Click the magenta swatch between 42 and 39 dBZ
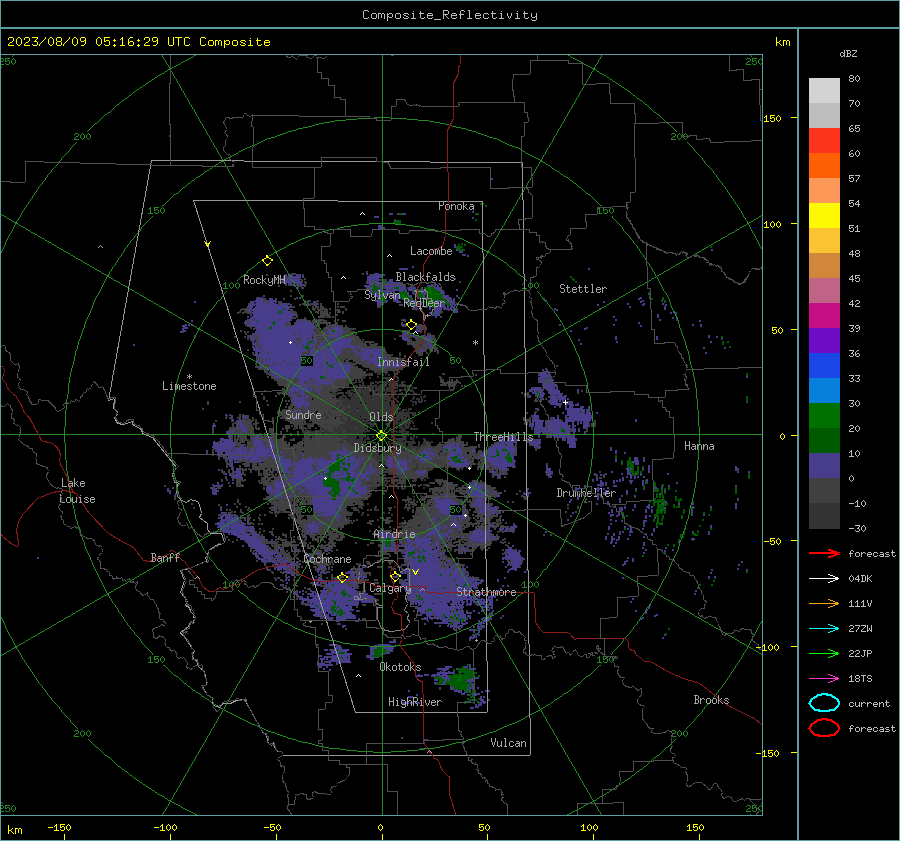This screenshot has height=841, width=900. point(824,316)
